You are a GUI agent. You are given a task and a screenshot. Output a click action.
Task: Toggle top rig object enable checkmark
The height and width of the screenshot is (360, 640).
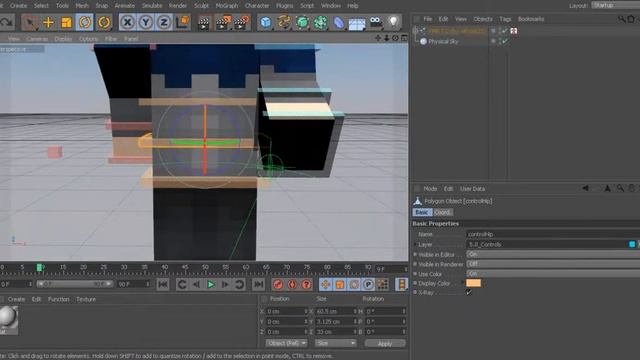point(505,31)
